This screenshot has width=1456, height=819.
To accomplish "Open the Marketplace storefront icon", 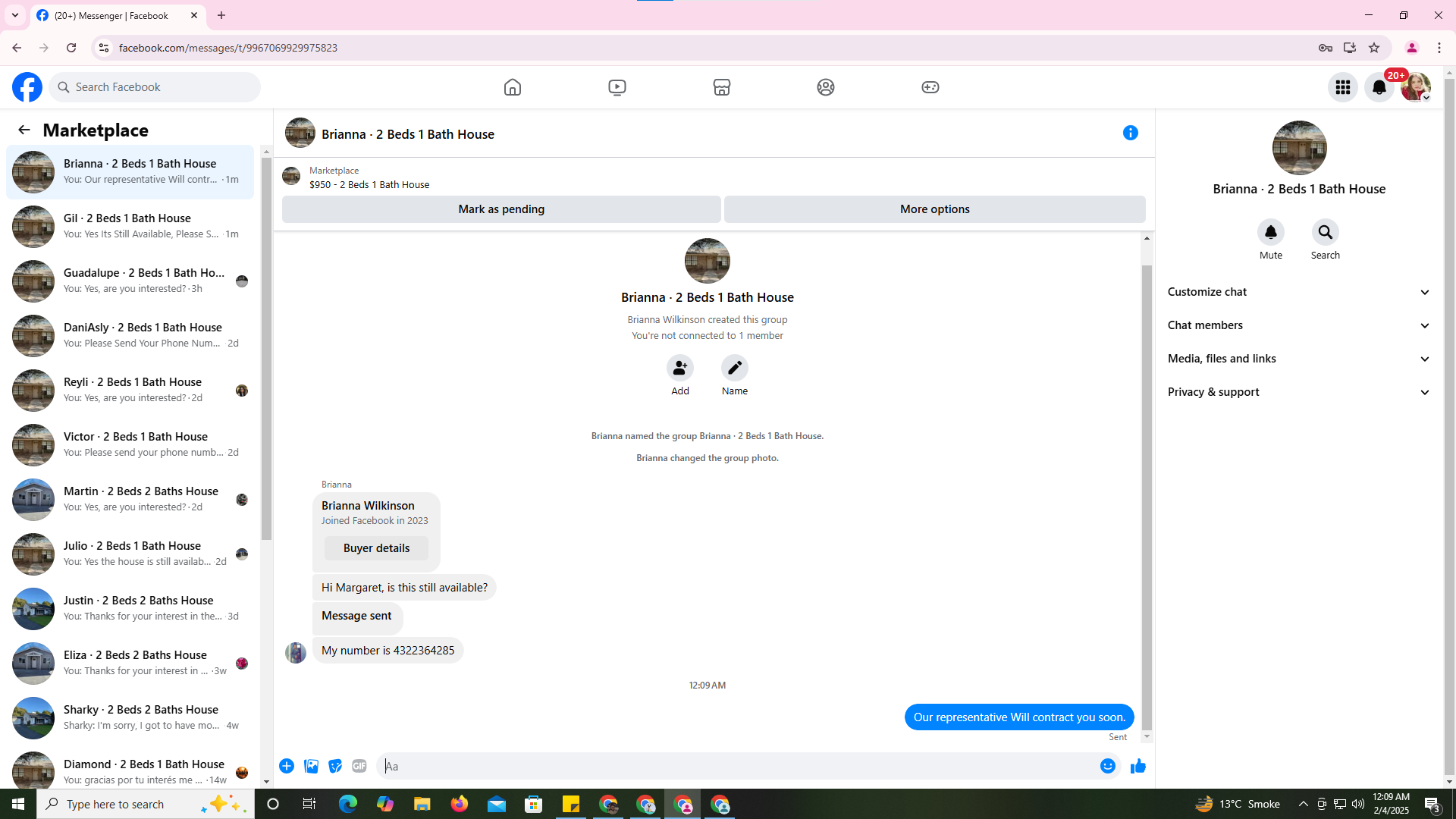I will (x=722, y=87).
